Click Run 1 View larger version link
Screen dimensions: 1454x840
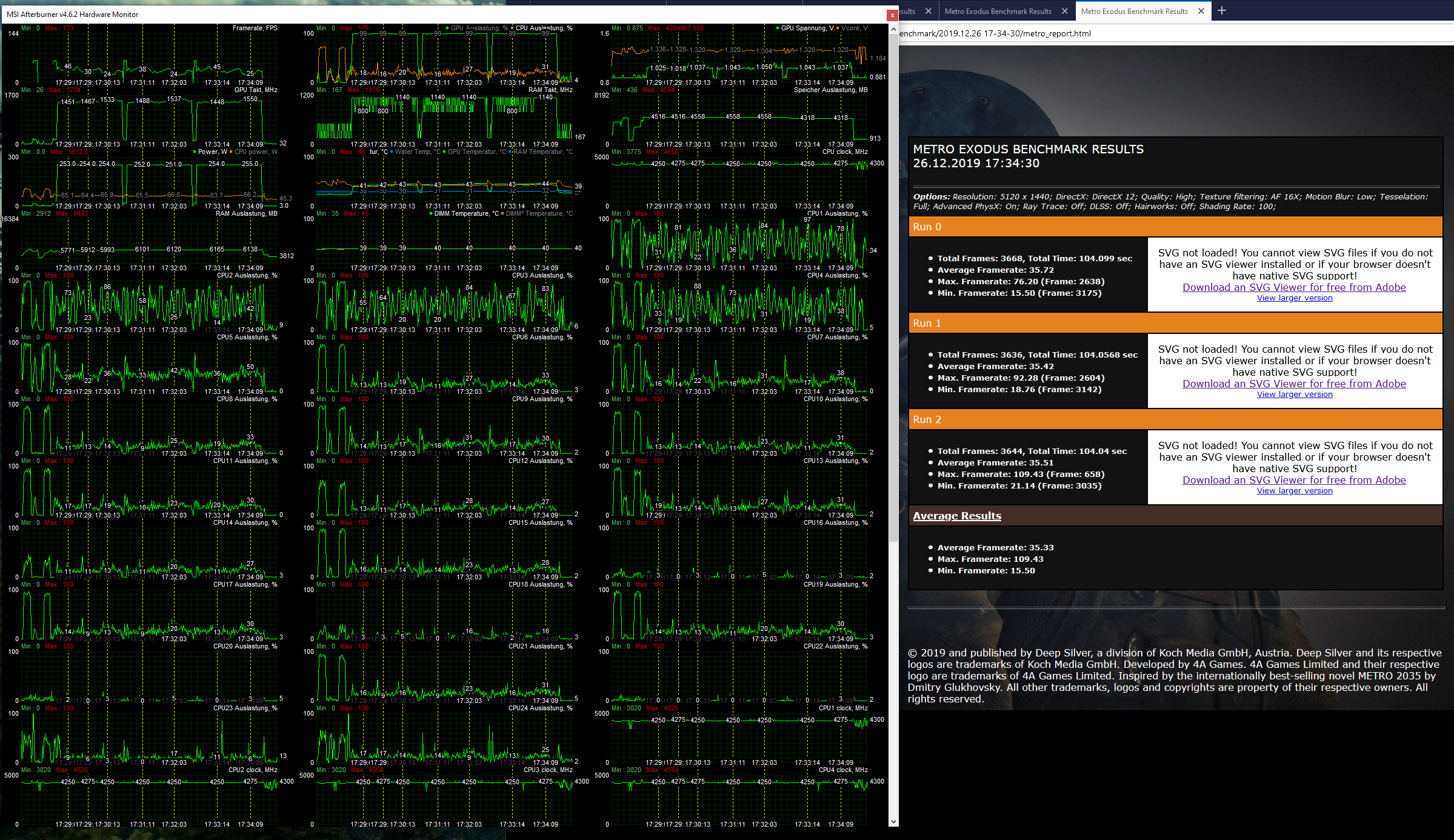point(1295,395)
